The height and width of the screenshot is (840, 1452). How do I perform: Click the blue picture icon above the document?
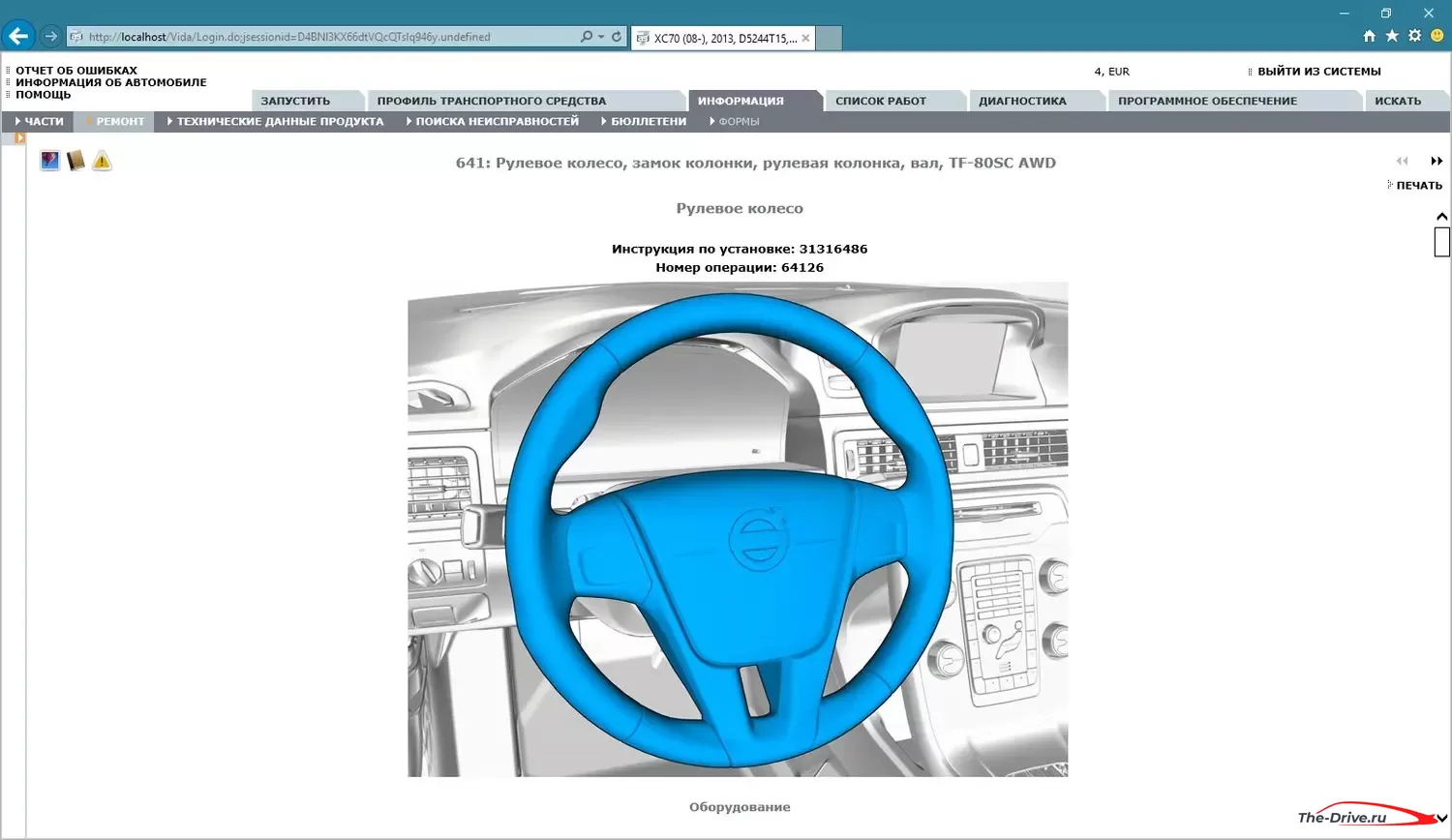[x=50, y=161]
